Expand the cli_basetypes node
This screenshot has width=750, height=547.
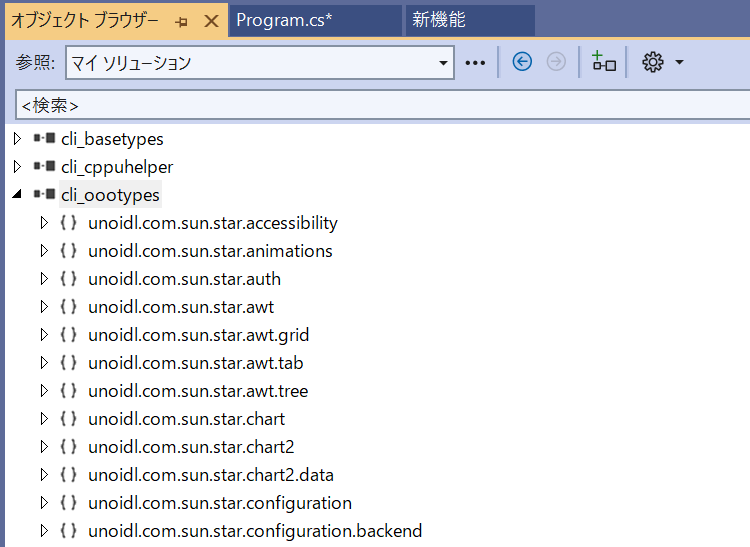point(17,139)
